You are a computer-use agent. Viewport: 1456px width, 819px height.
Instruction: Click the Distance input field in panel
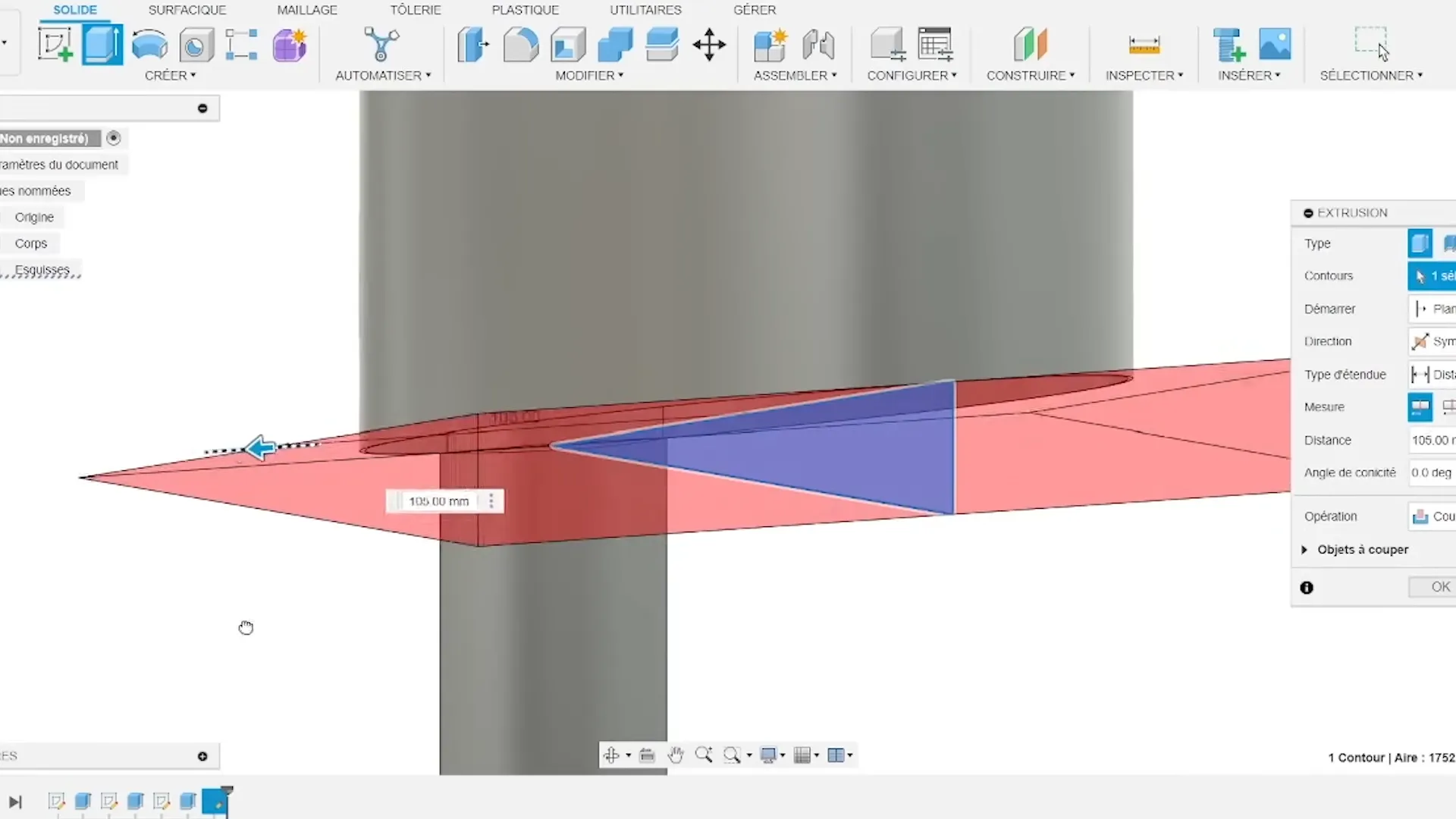point(1432,440)
